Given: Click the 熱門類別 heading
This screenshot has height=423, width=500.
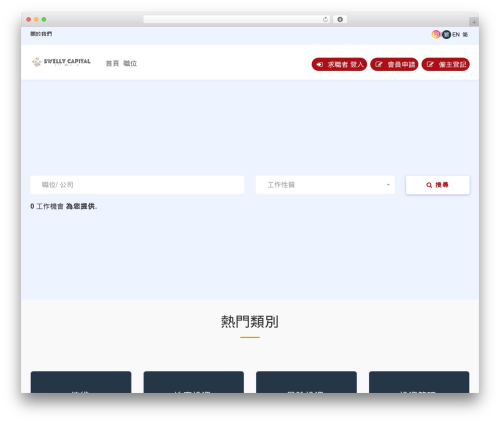Looking at the screenshot, I should [x=250, y=322].
